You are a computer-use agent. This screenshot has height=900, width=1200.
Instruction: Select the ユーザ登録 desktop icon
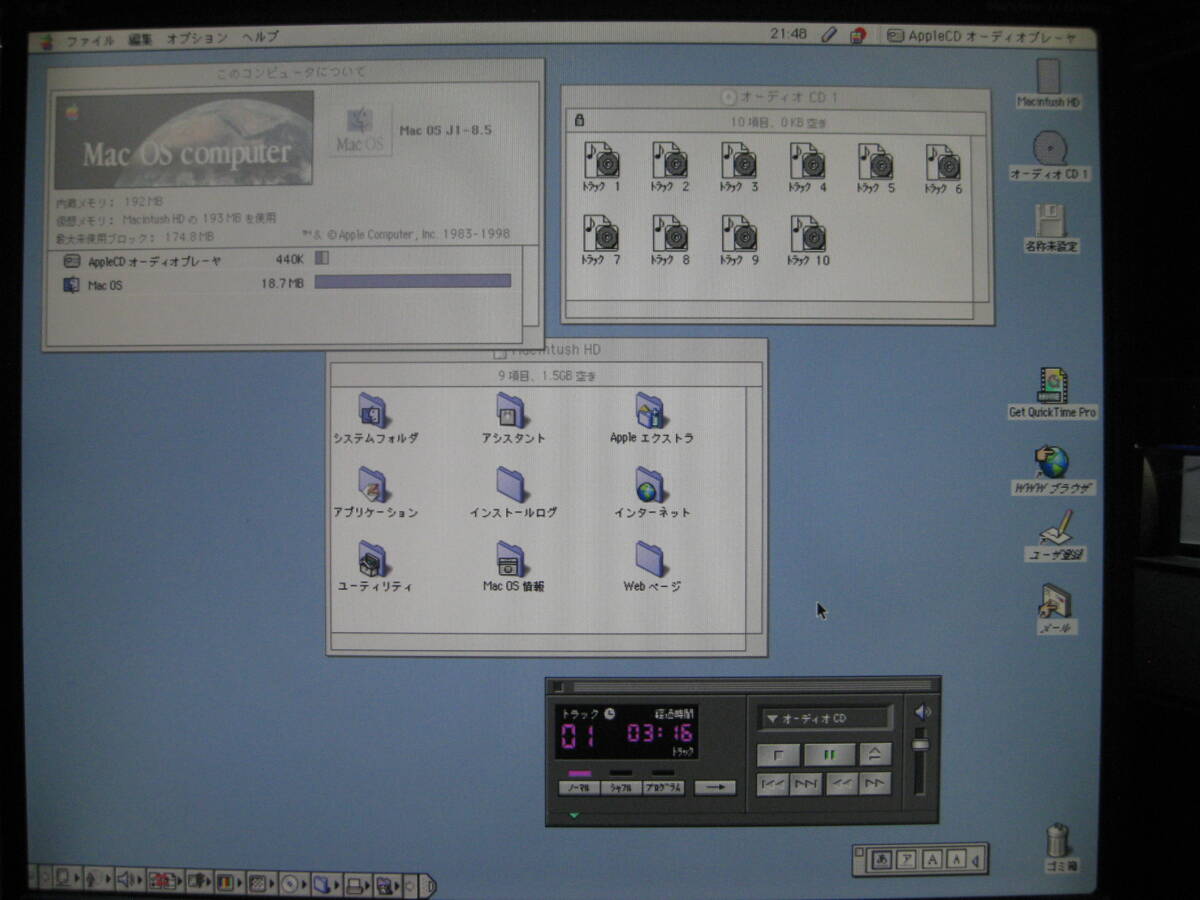coord(1055,535)
